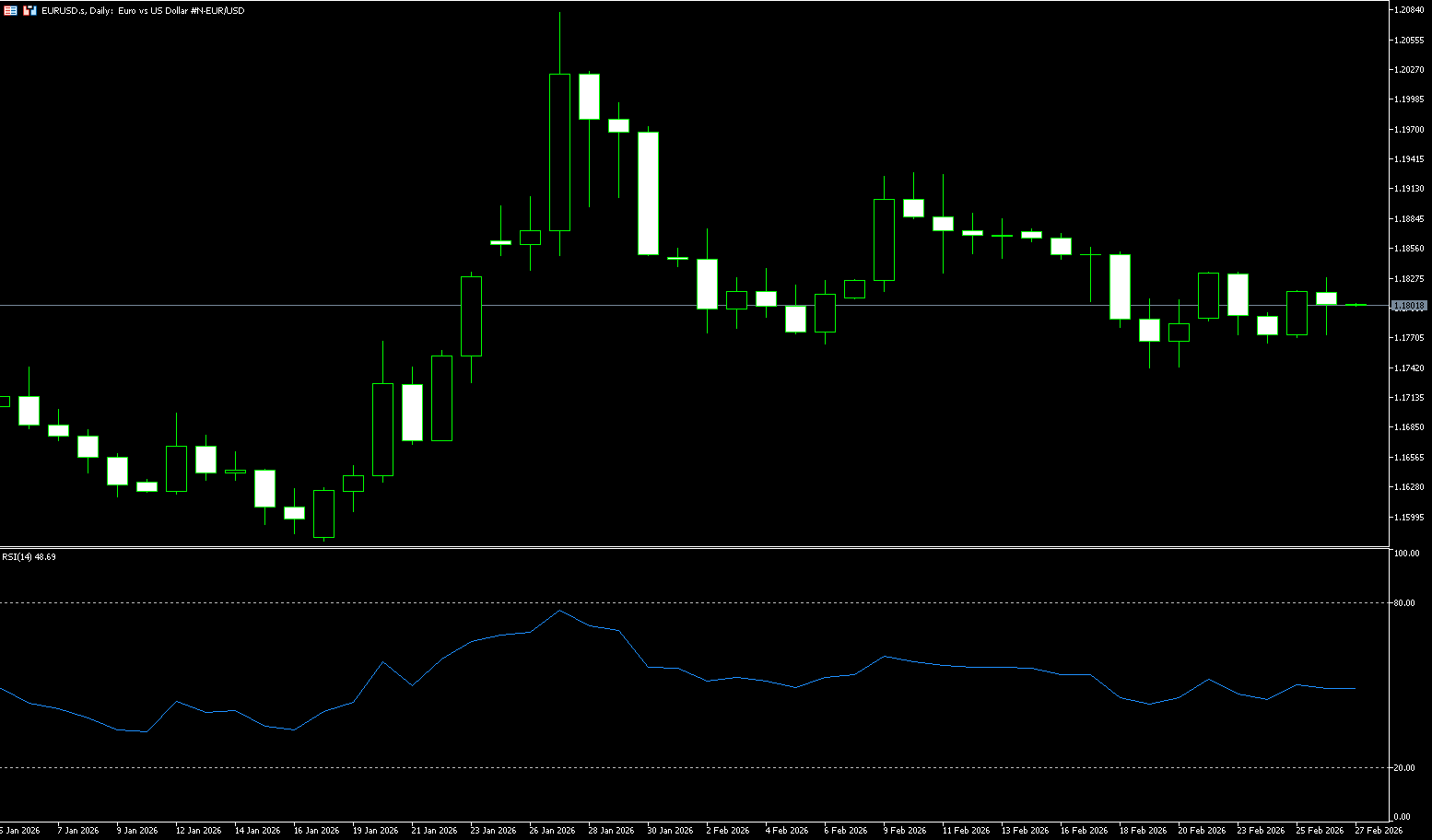
Task: Click the Depth of Market grid icon
Action: pos(10,10)
